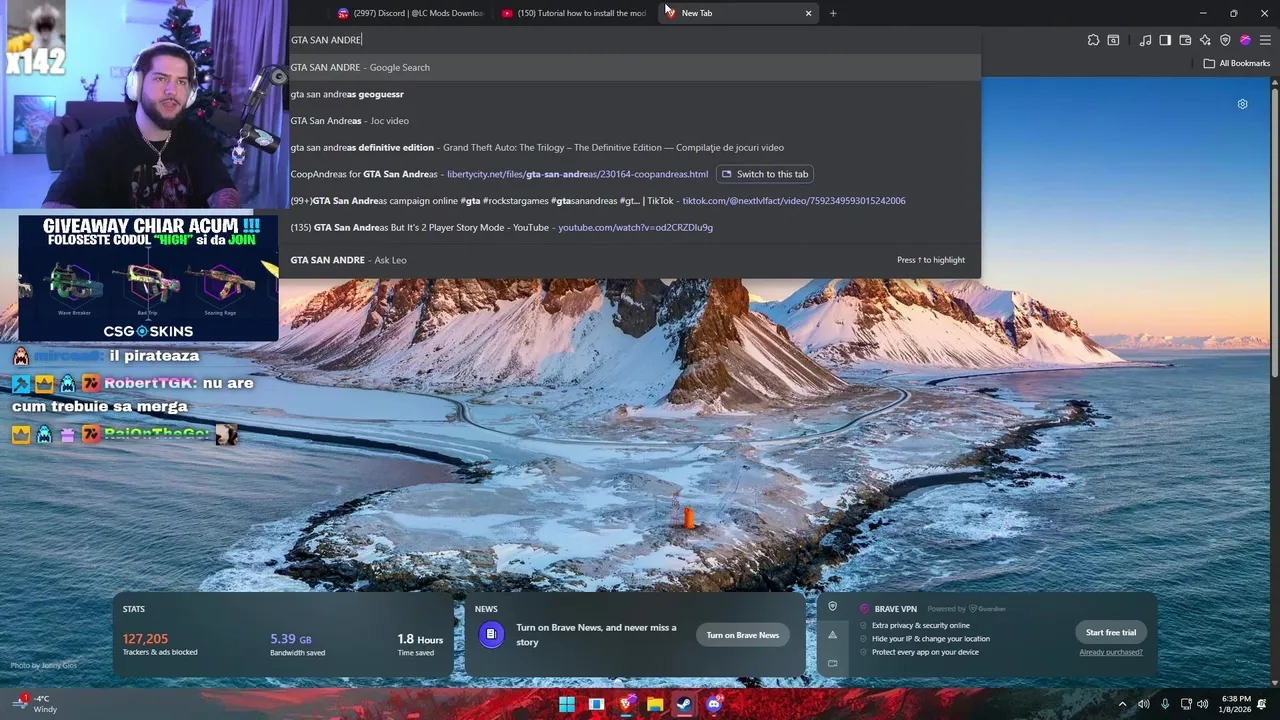Click the BRAVE VPN heading logo

[887, 608]
